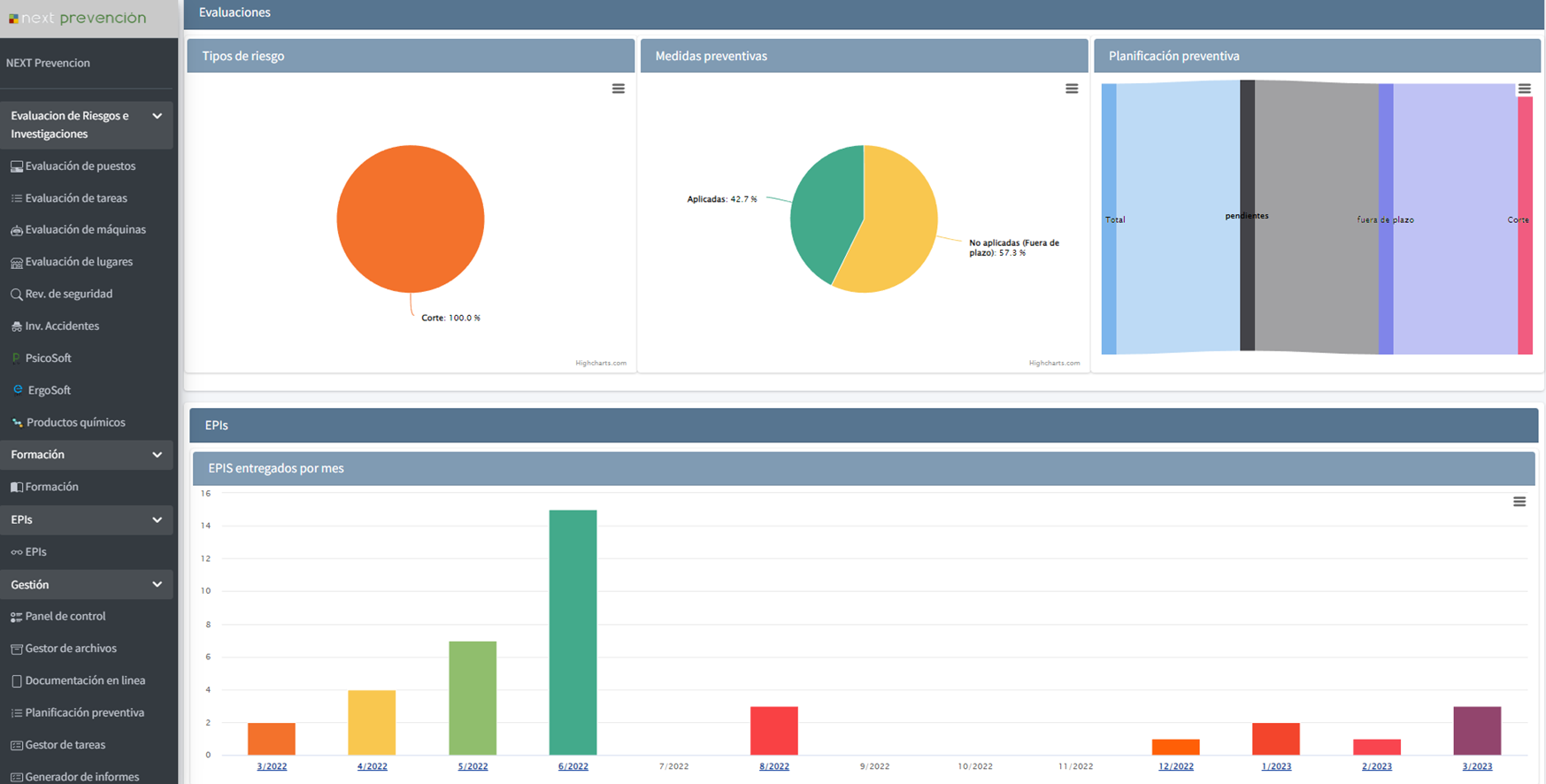Click the next prevención logo
1546x784 pixels.
(77, 18)
